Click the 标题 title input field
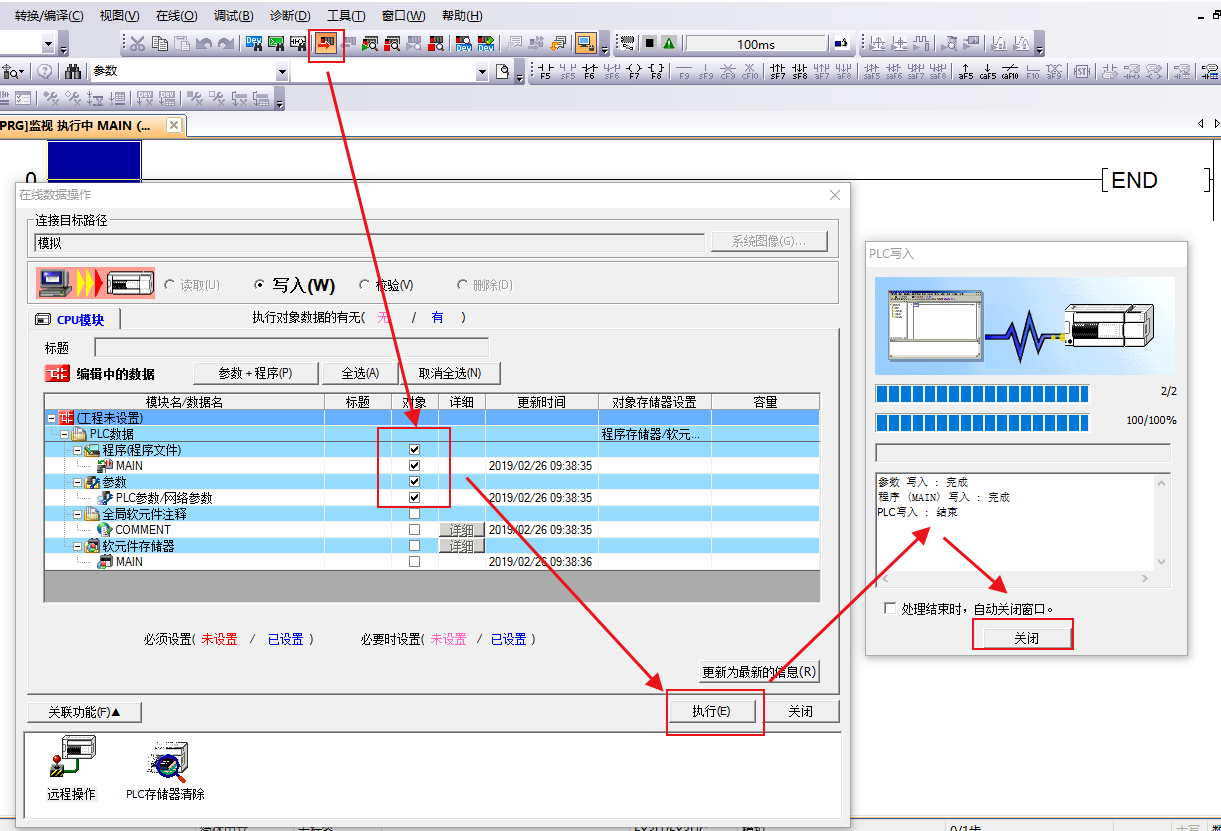Viewport: 1221px width, 831px height. [x=292, y=348]
